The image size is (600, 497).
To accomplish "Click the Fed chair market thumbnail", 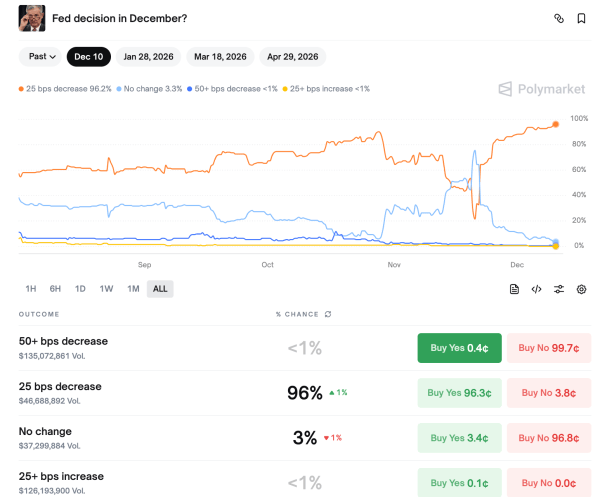I will [31, 18].
